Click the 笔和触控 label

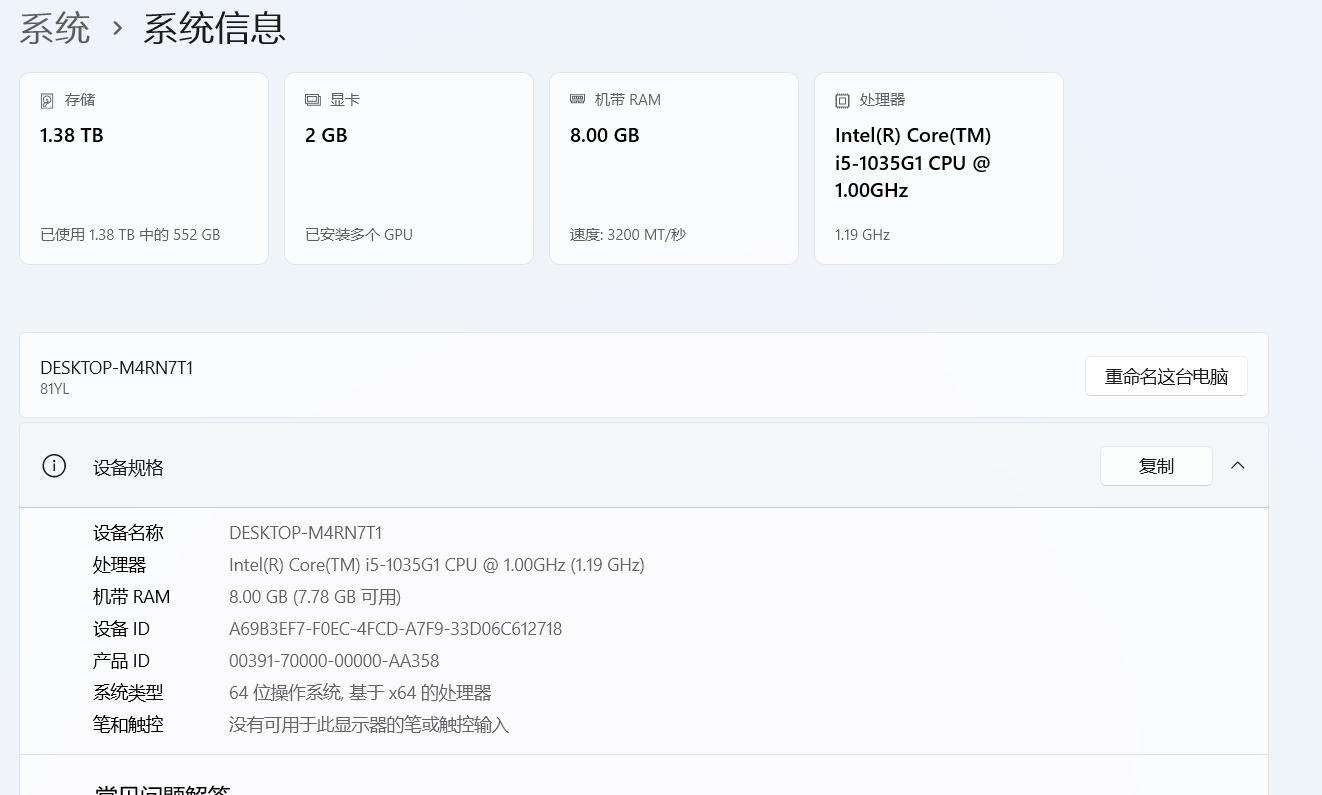tap(128, 725)
